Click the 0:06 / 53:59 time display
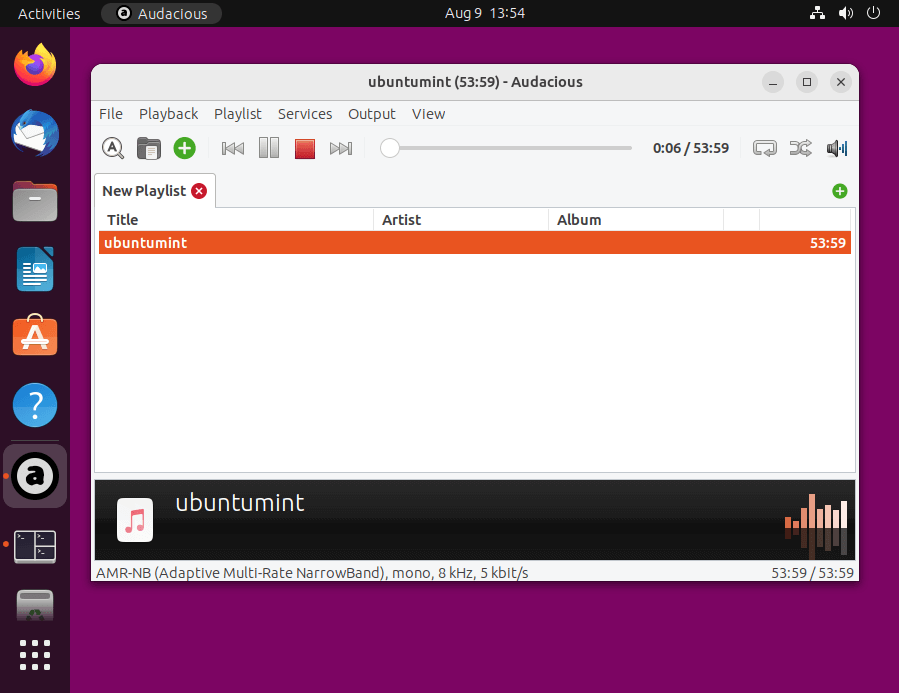Image resolution: width=899 pixels, height=693 pixels. 691,148
